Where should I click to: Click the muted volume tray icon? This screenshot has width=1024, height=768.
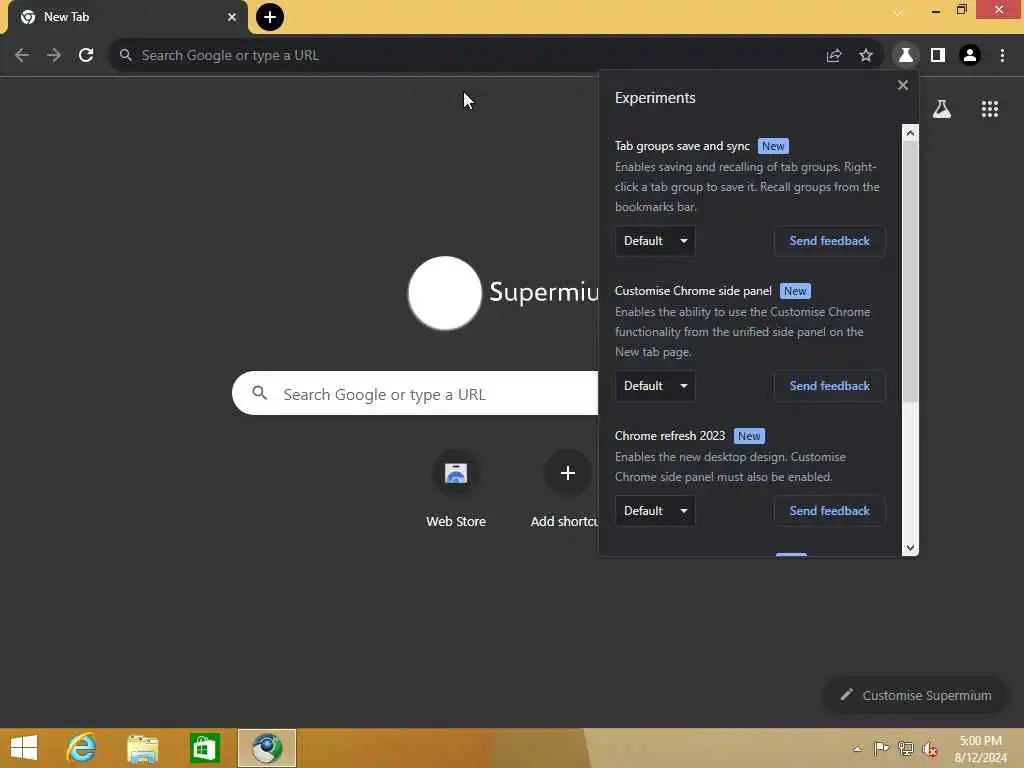tap(930, 749)
